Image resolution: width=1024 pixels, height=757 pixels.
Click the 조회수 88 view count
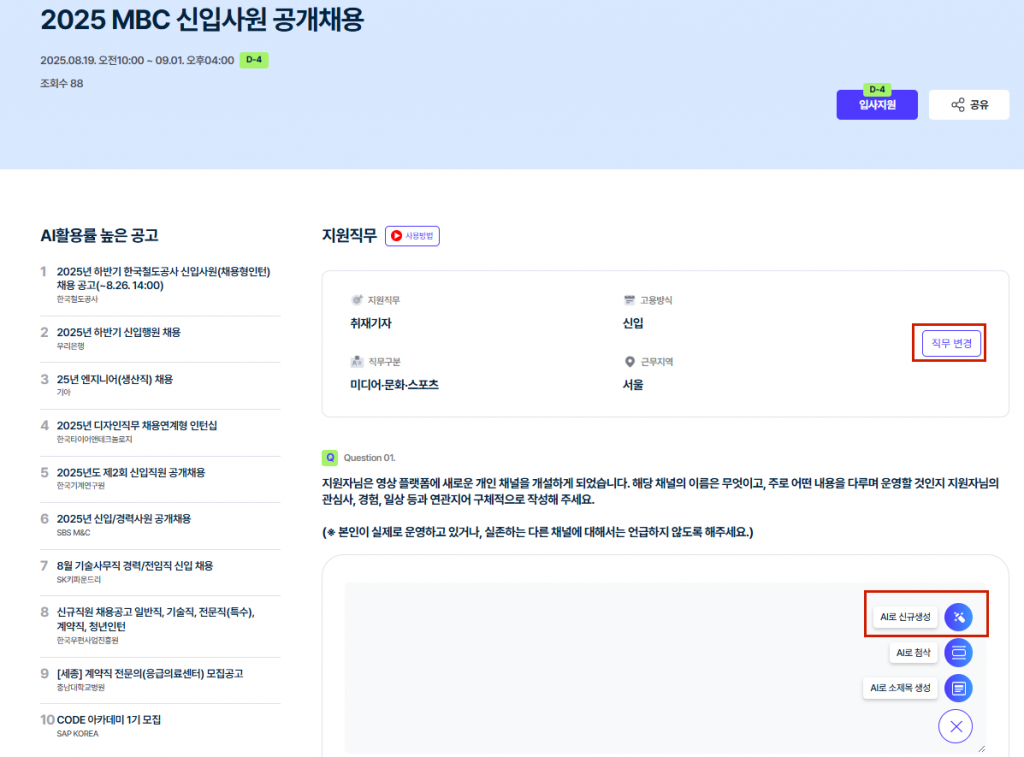pos(61,84)
